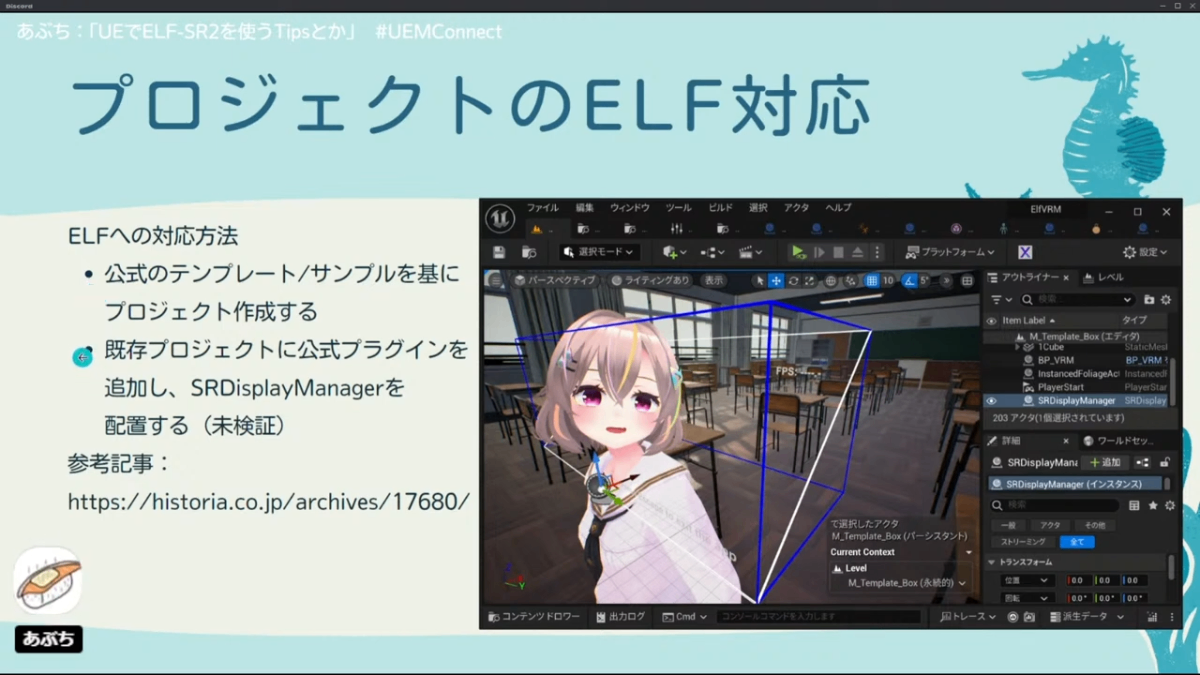Click the stop playback square button

839,252
